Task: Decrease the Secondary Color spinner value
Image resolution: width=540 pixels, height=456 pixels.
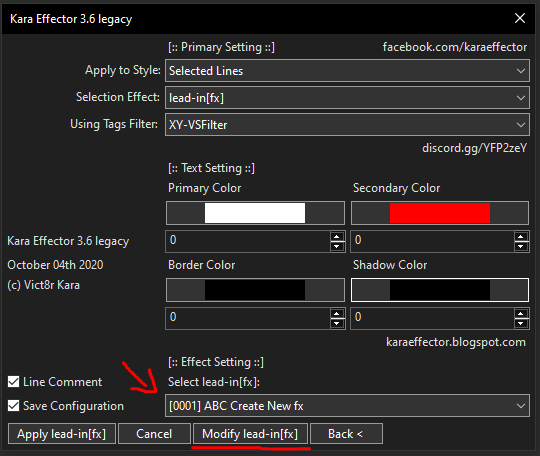Action: coord(521,246)
